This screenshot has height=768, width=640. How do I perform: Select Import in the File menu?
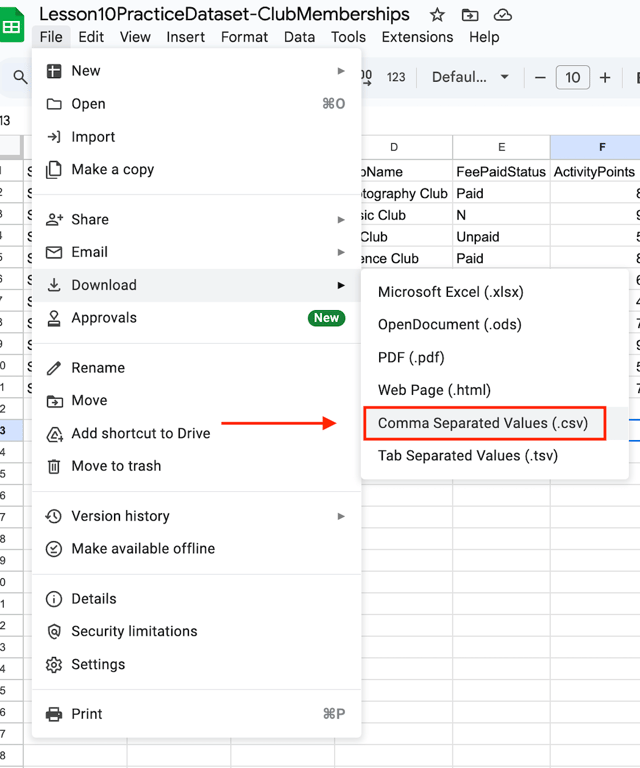(x=196, y=137)
